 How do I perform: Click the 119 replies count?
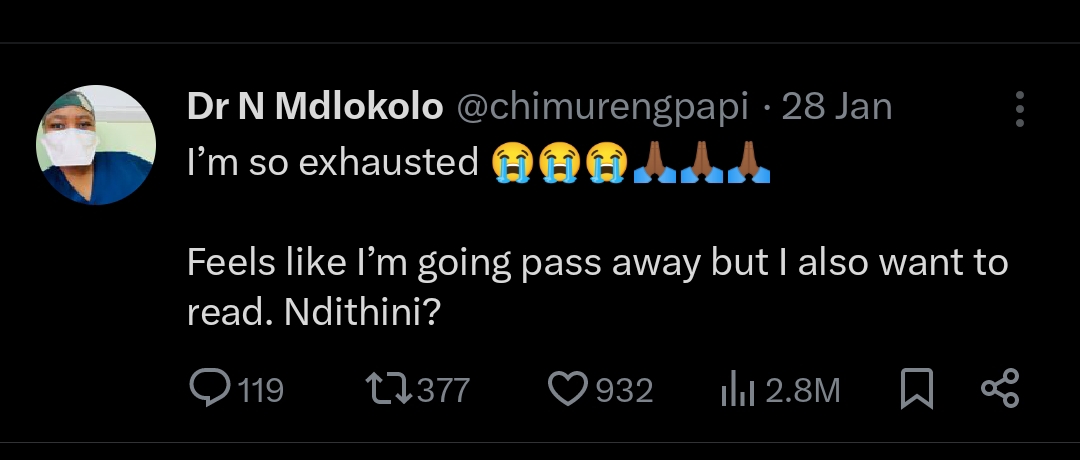(x=262, y=390)
